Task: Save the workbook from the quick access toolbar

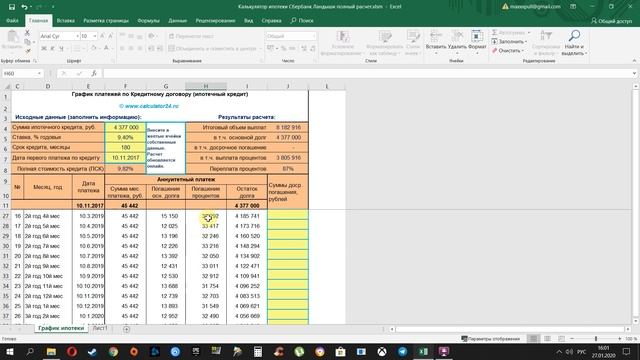Action: pyautogui.click(x=12, y=7)
